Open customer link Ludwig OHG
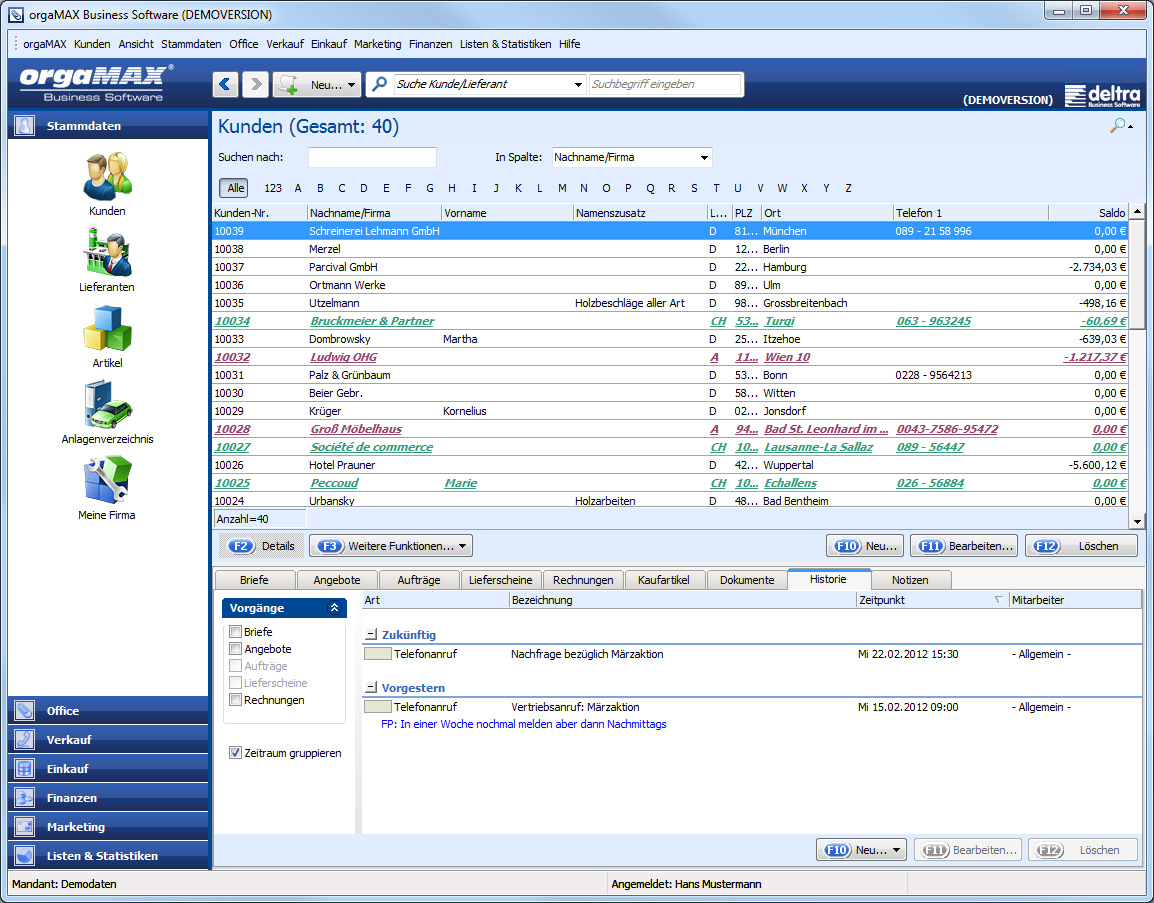The height and width of the screenshot is (903, 1154). 344,357
